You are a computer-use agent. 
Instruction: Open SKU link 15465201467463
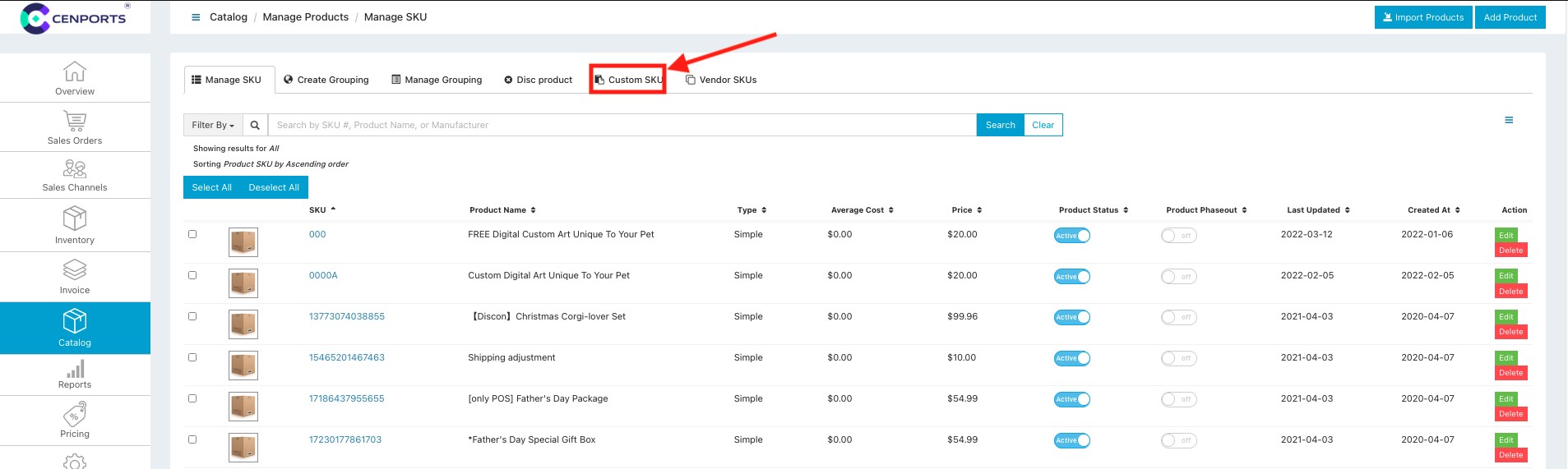346,357
